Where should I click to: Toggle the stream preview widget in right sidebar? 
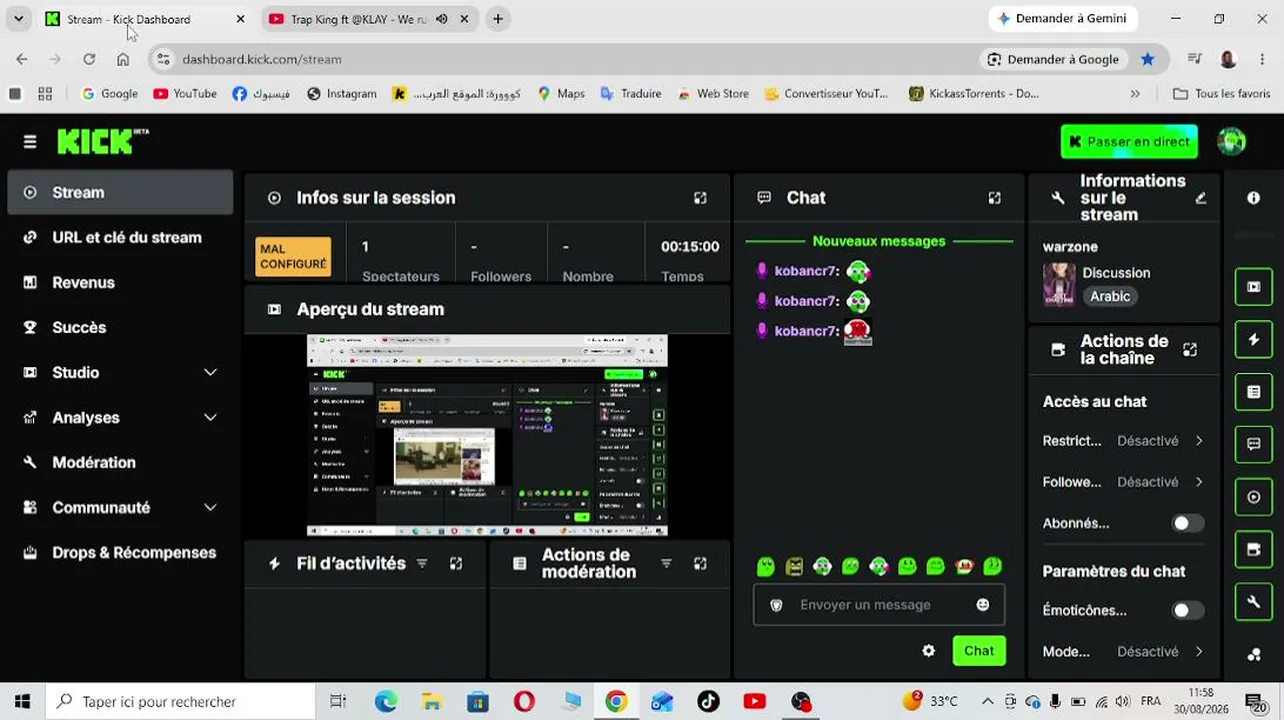1254,287
